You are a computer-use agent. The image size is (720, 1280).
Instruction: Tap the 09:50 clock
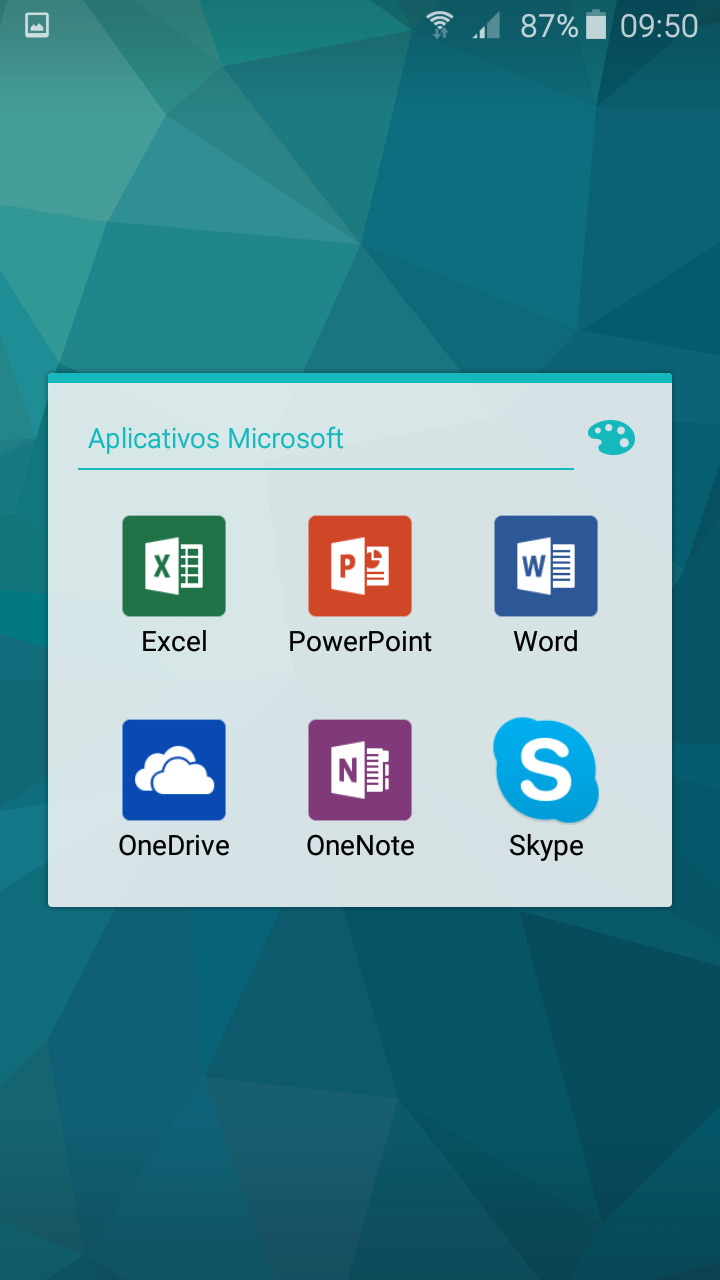click(659, 26)
